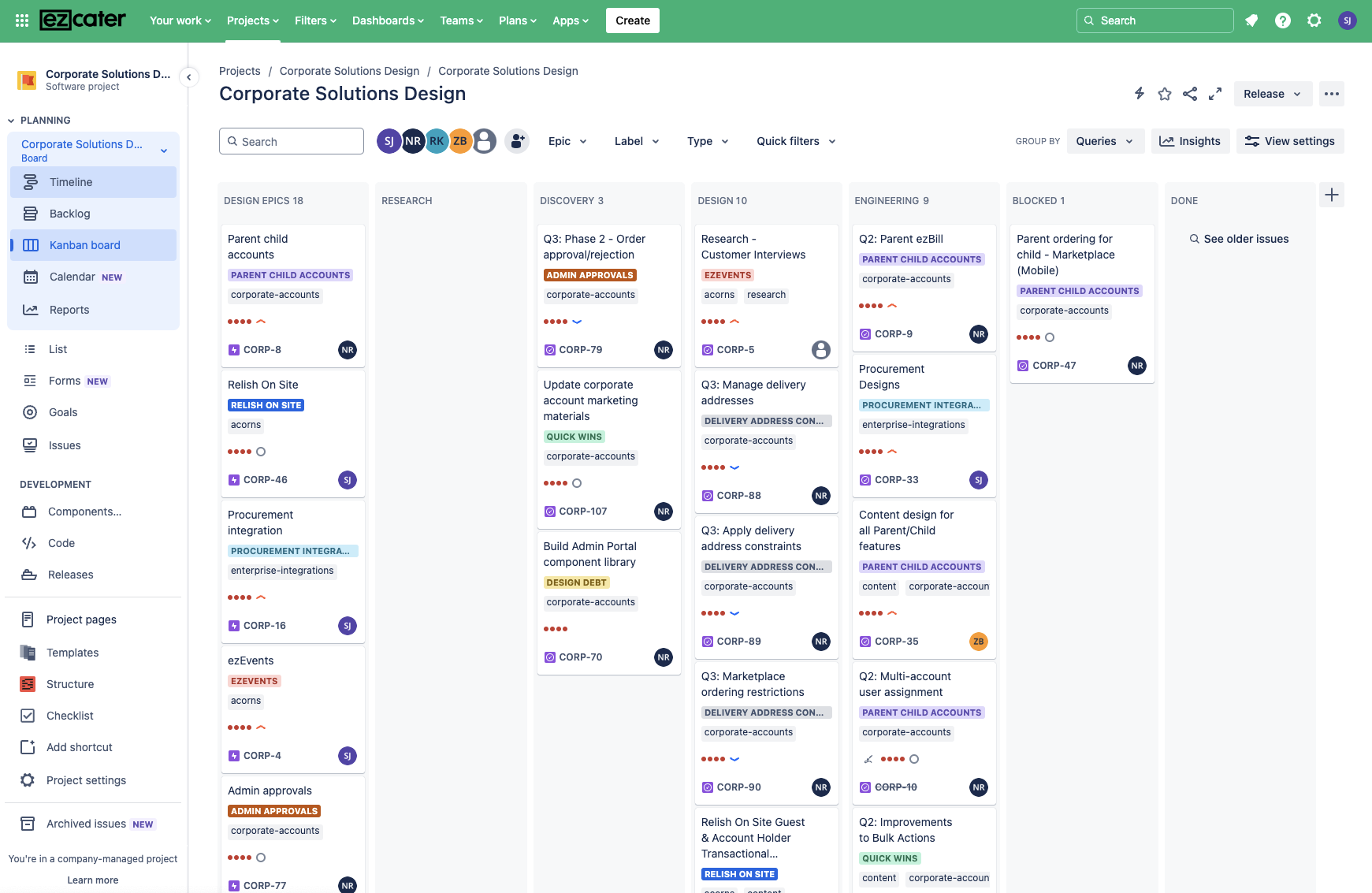Open the Label filter dropdown
The height and width of the screenshot is (893, 1372).
pos(637,141)
